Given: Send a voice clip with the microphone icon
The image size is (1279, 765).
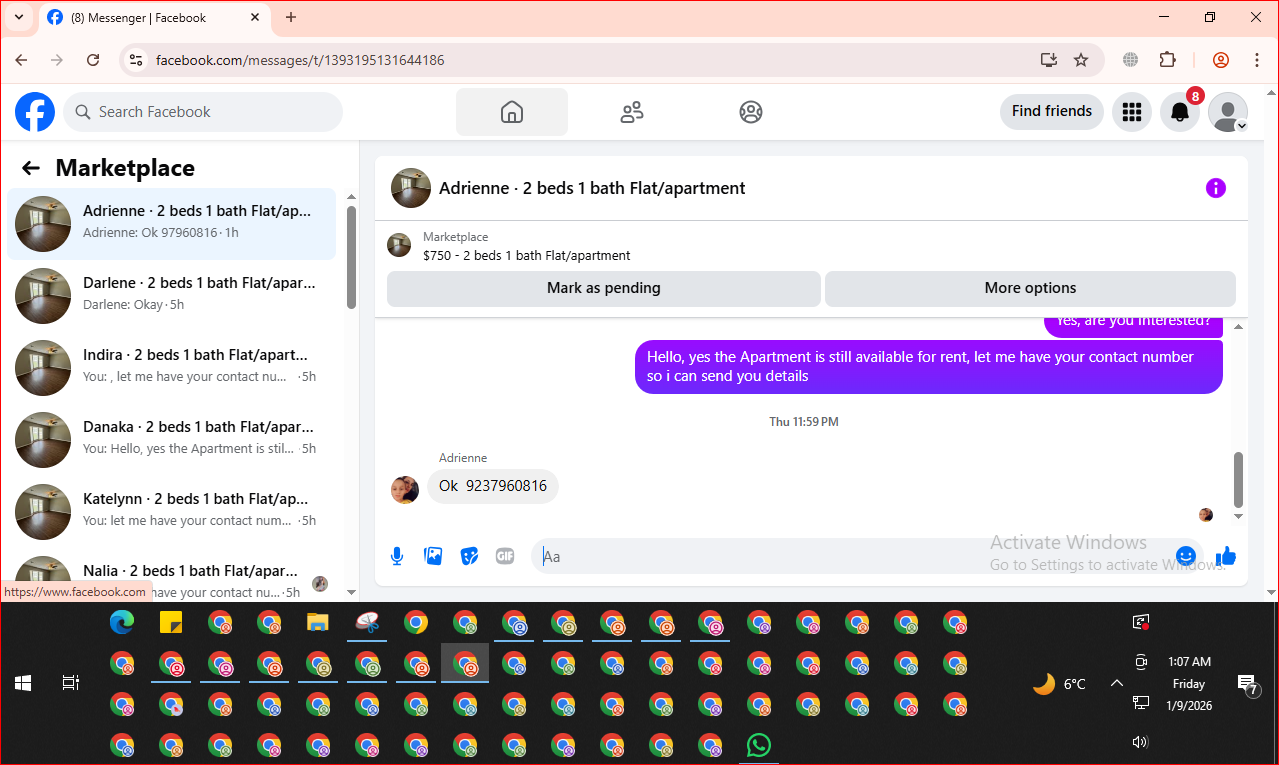Looking at the screenshot, I should pyautogui.click(x=397, y=556).
